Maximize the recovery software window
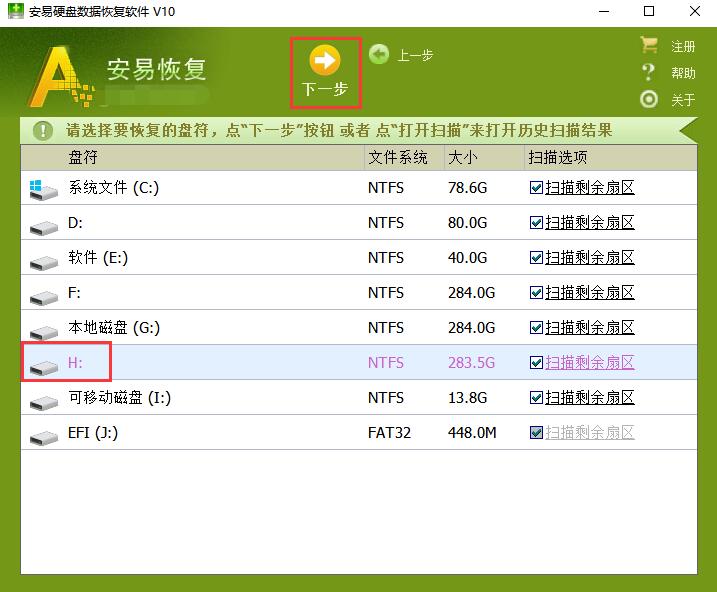 pos(649,11)
